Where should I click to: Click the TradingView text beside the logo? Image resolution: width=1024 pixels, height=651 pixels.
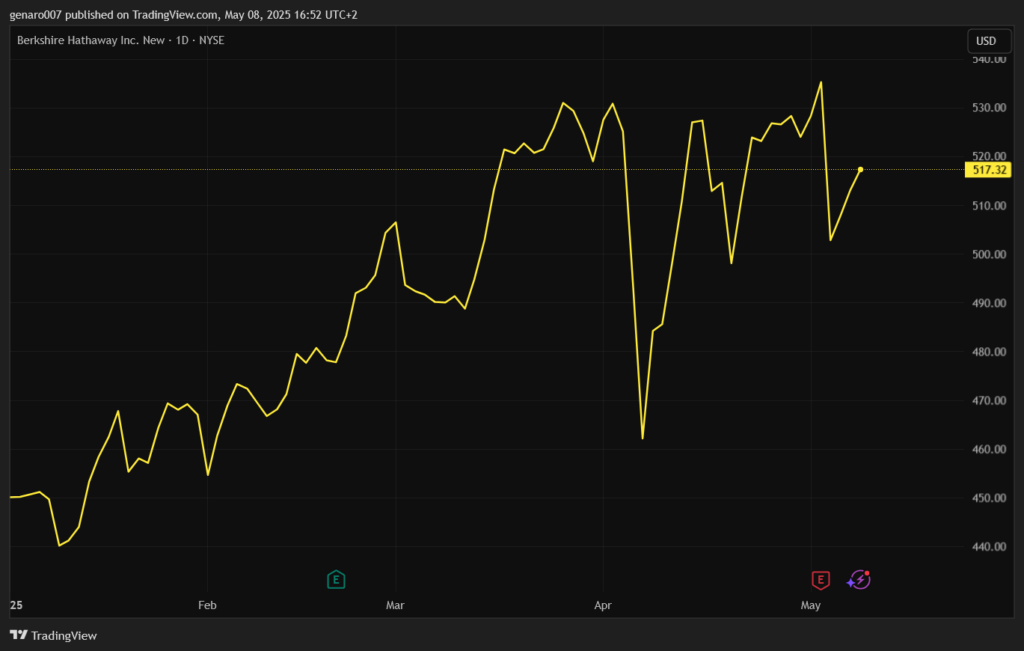pos(64,635)
